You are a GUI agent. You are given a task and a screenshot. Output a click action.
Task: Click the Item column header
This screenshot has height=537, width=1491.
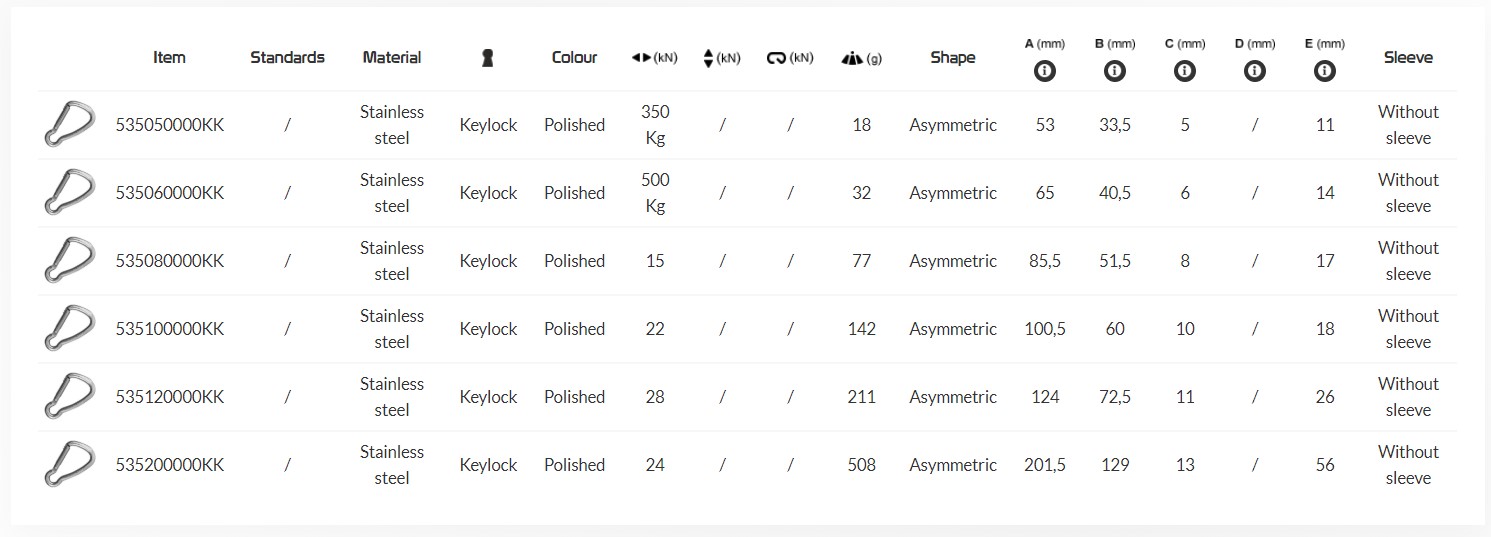click(x=169, y=57)
